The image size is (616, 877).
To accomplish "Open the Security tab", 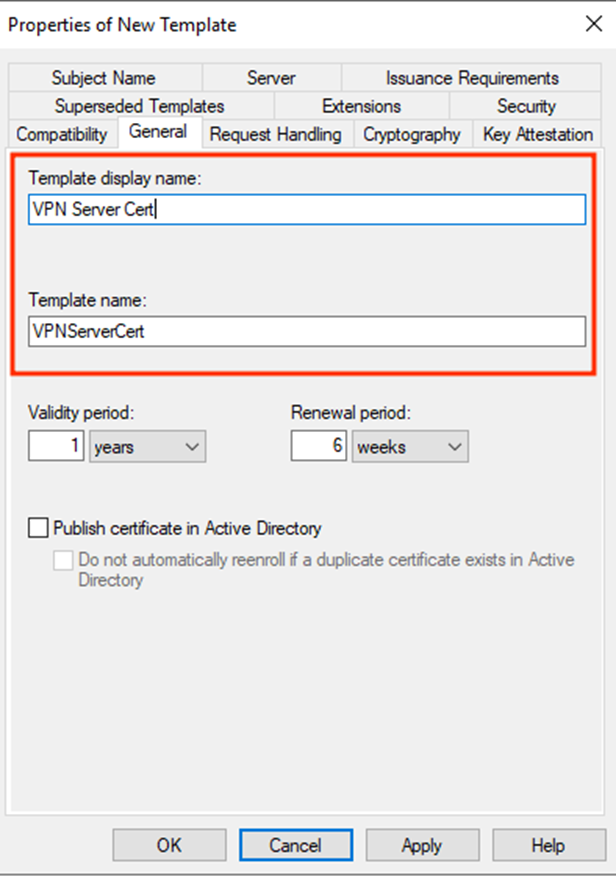I will [x=526, y=106].
